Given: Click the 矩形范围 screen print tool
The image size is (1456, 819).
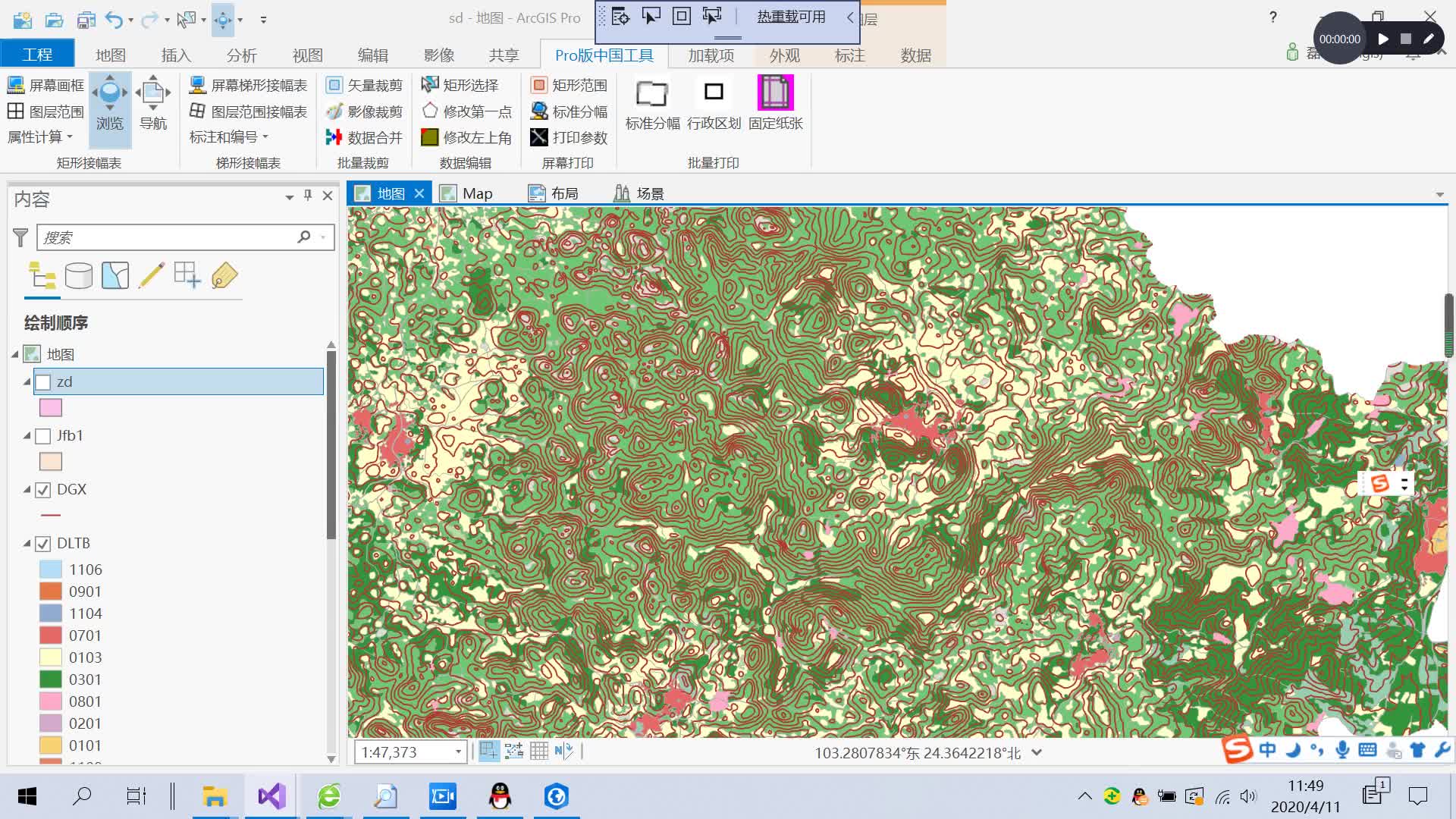Looking at the screenshot, I should click(569, 85).
